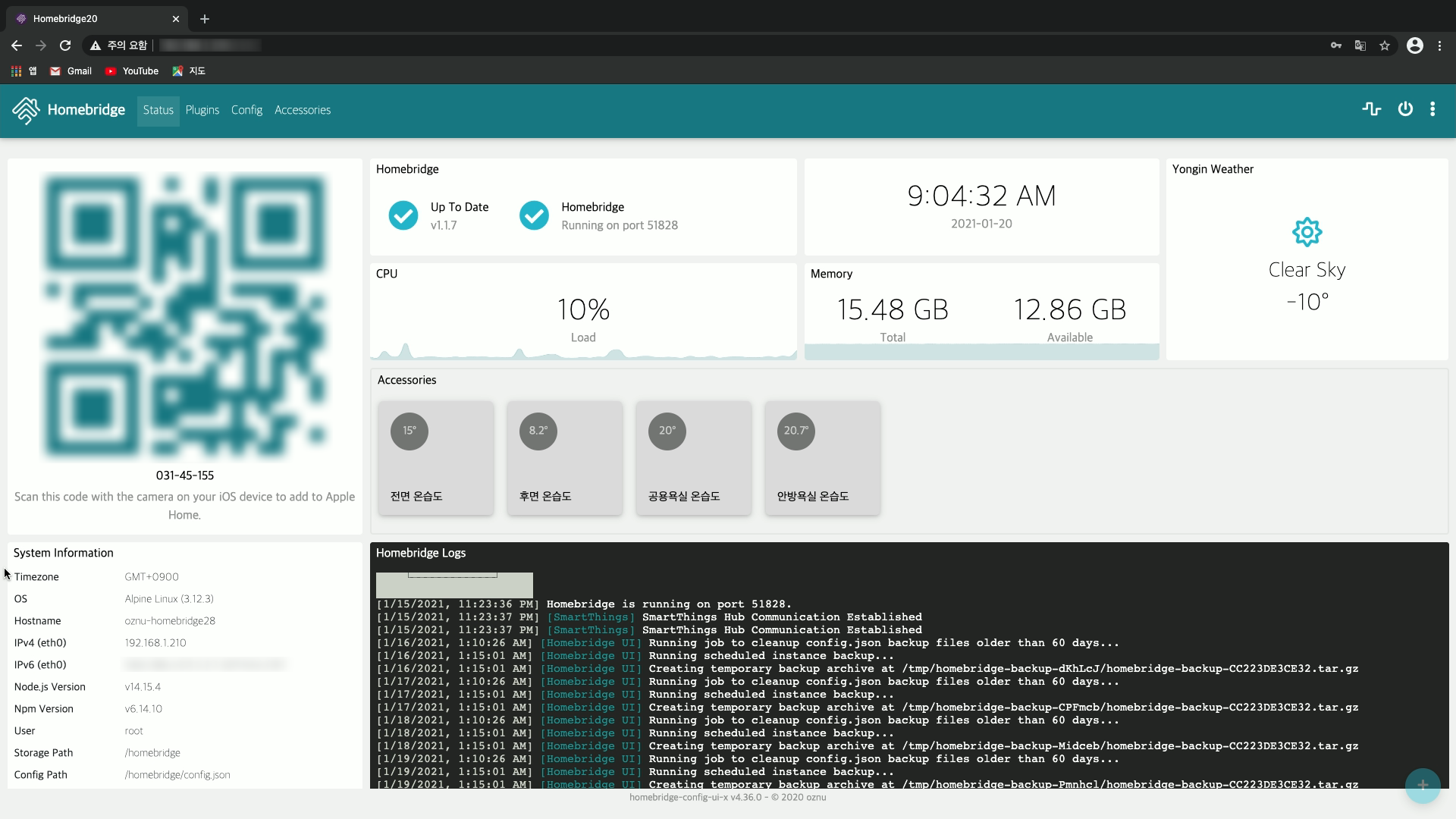Click the HomeKit QR code image
The image size is (1456, 819).
pos(185,315)
